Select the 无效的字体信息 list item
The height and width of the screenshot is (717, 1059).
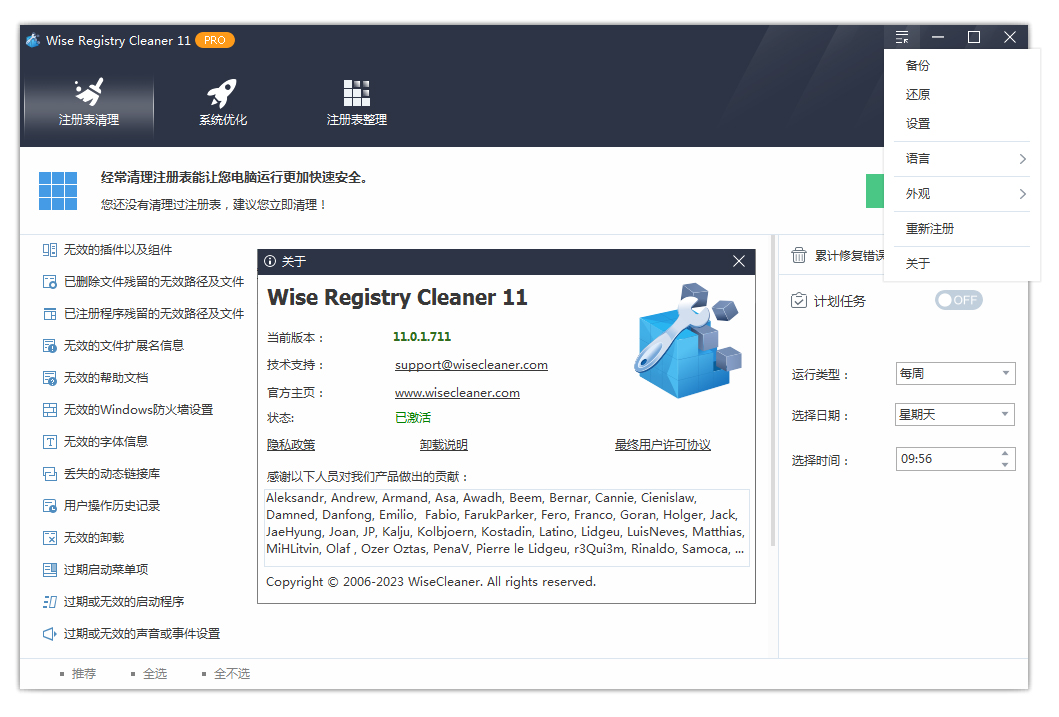(106, 442)
